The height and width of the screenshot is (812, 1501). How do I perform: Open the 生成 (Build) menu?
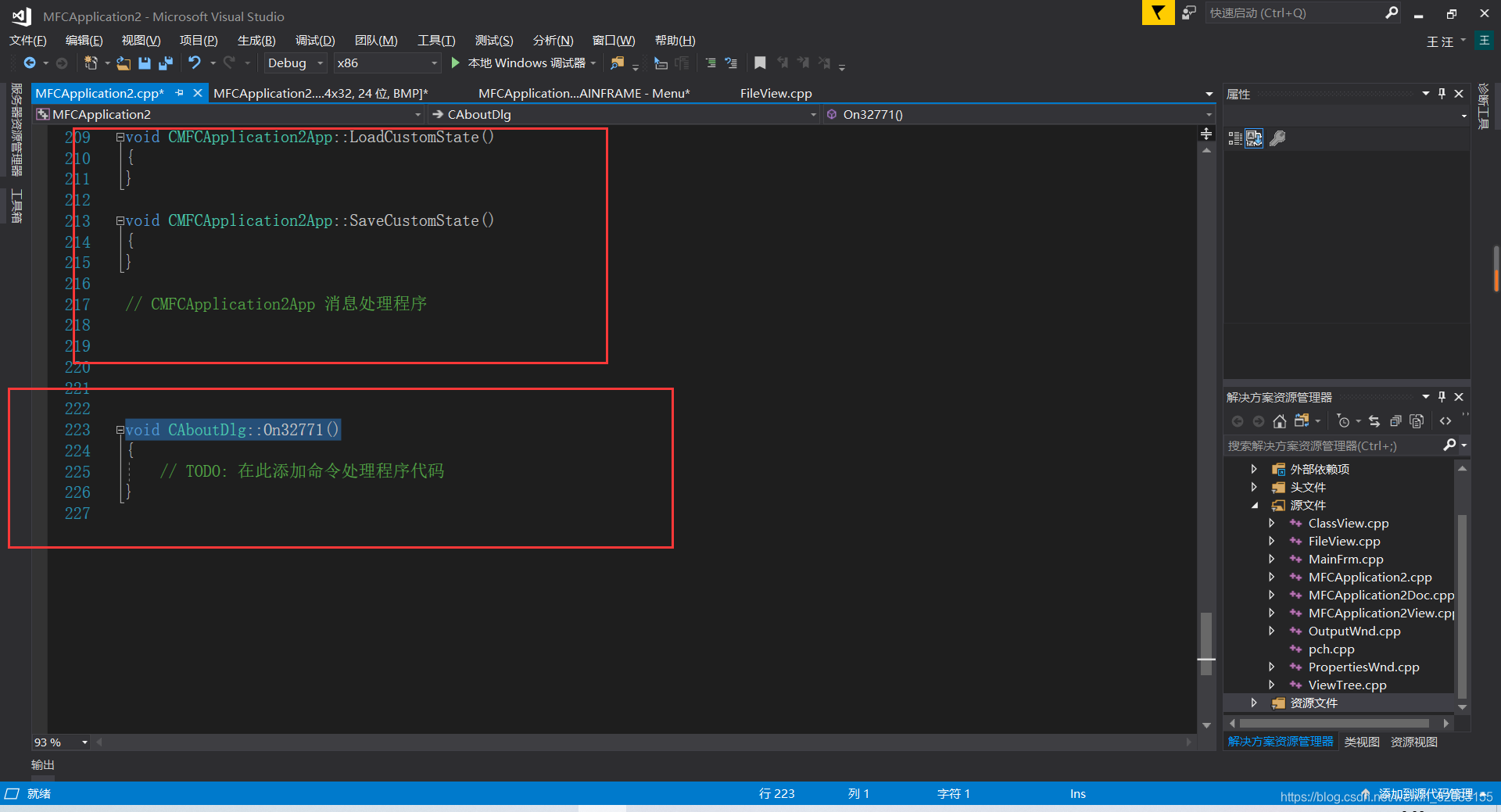(256, 40)
